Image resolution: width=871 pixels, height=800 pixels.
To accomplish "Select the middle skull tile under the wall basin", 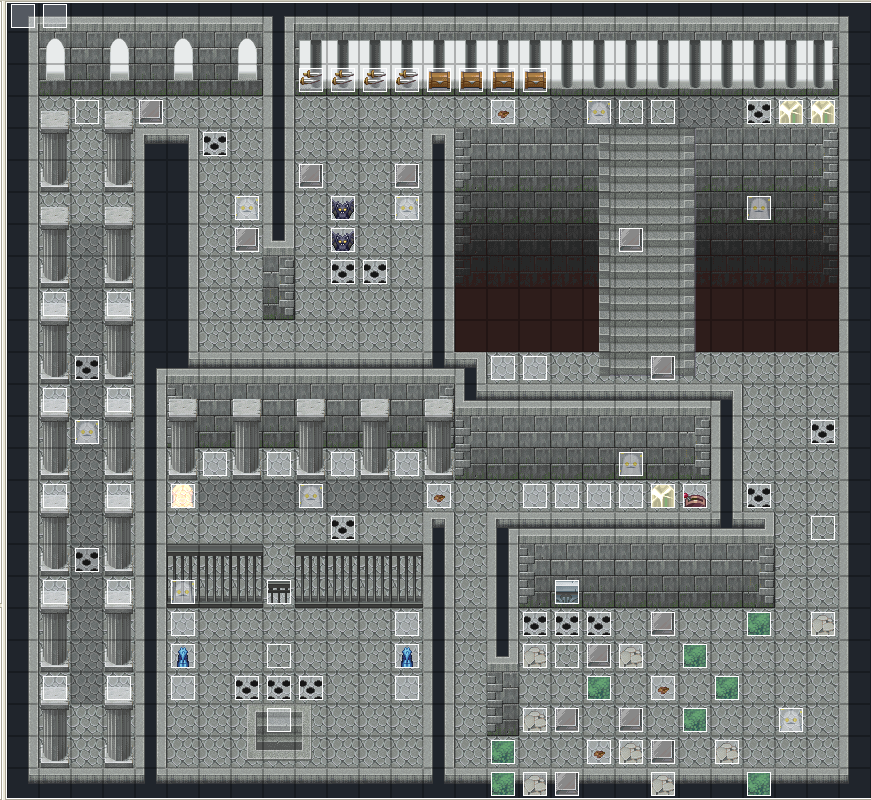I will (x=567, y=624).
